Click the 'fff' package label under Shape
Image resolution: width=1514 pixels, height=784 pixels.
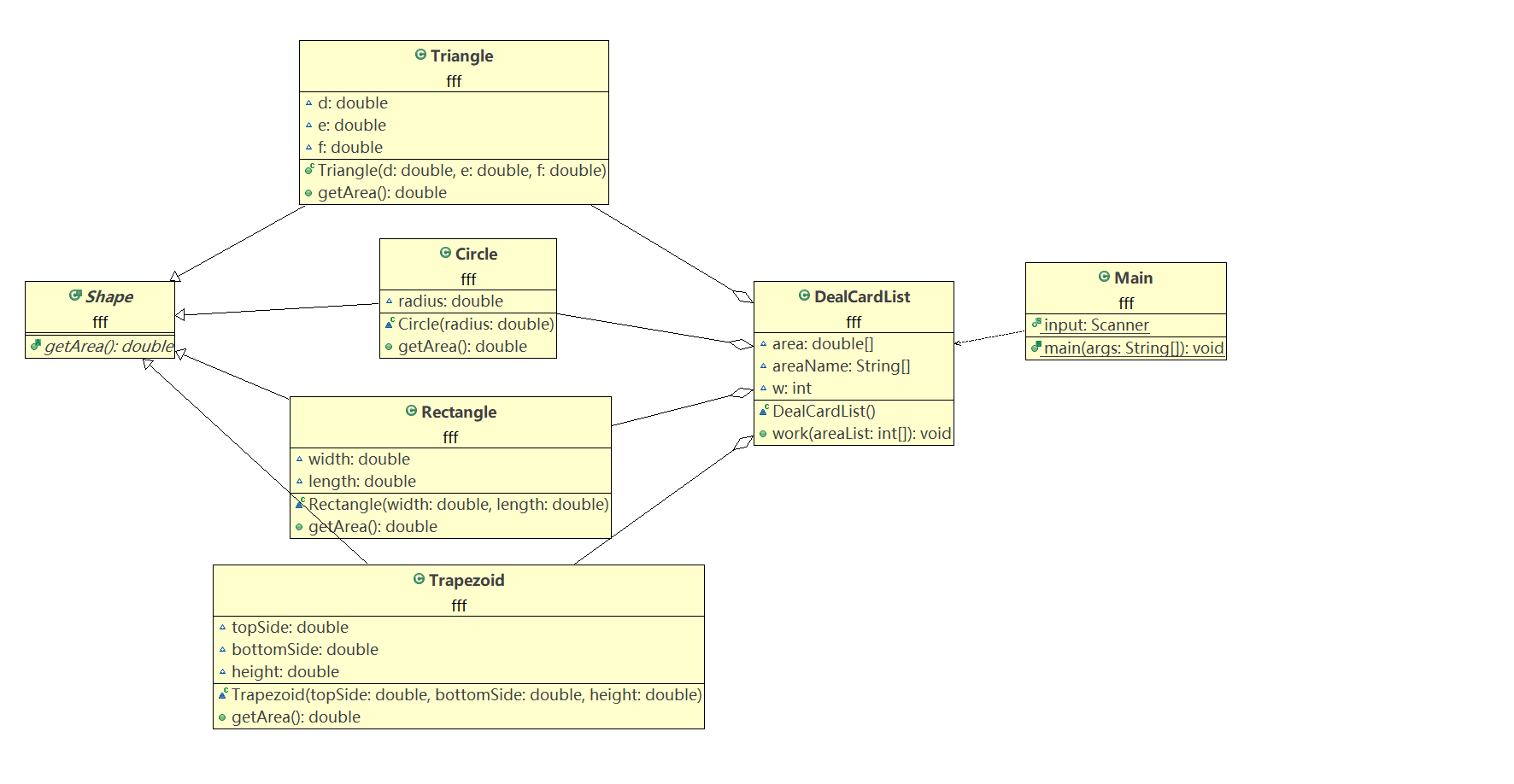[x=100, y=322]
